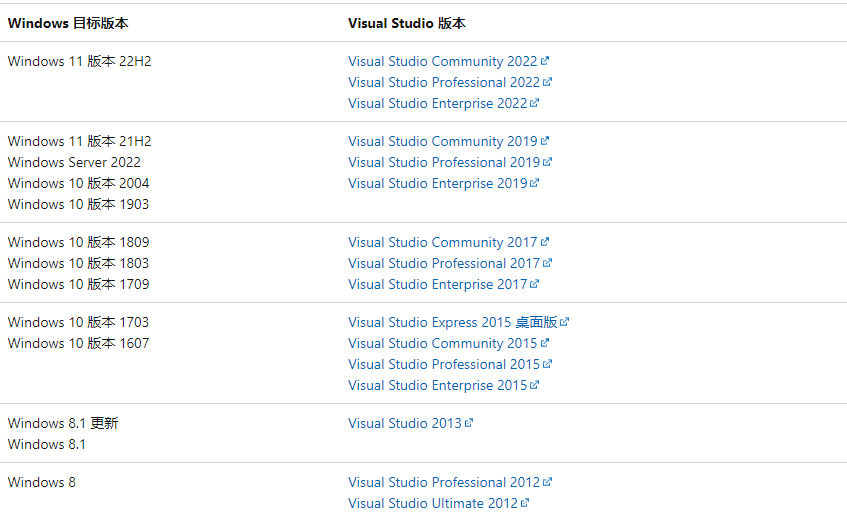Select the 'Windows 11 版本 21H2' text

click(79, 141)
